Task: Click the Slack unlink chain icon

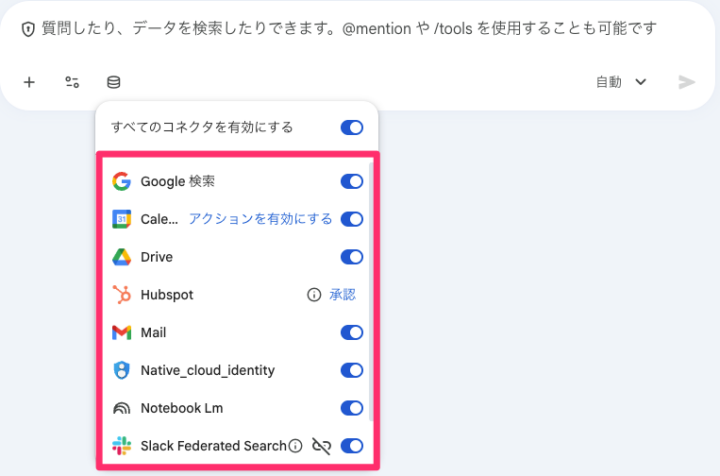Action: [321, 446]
